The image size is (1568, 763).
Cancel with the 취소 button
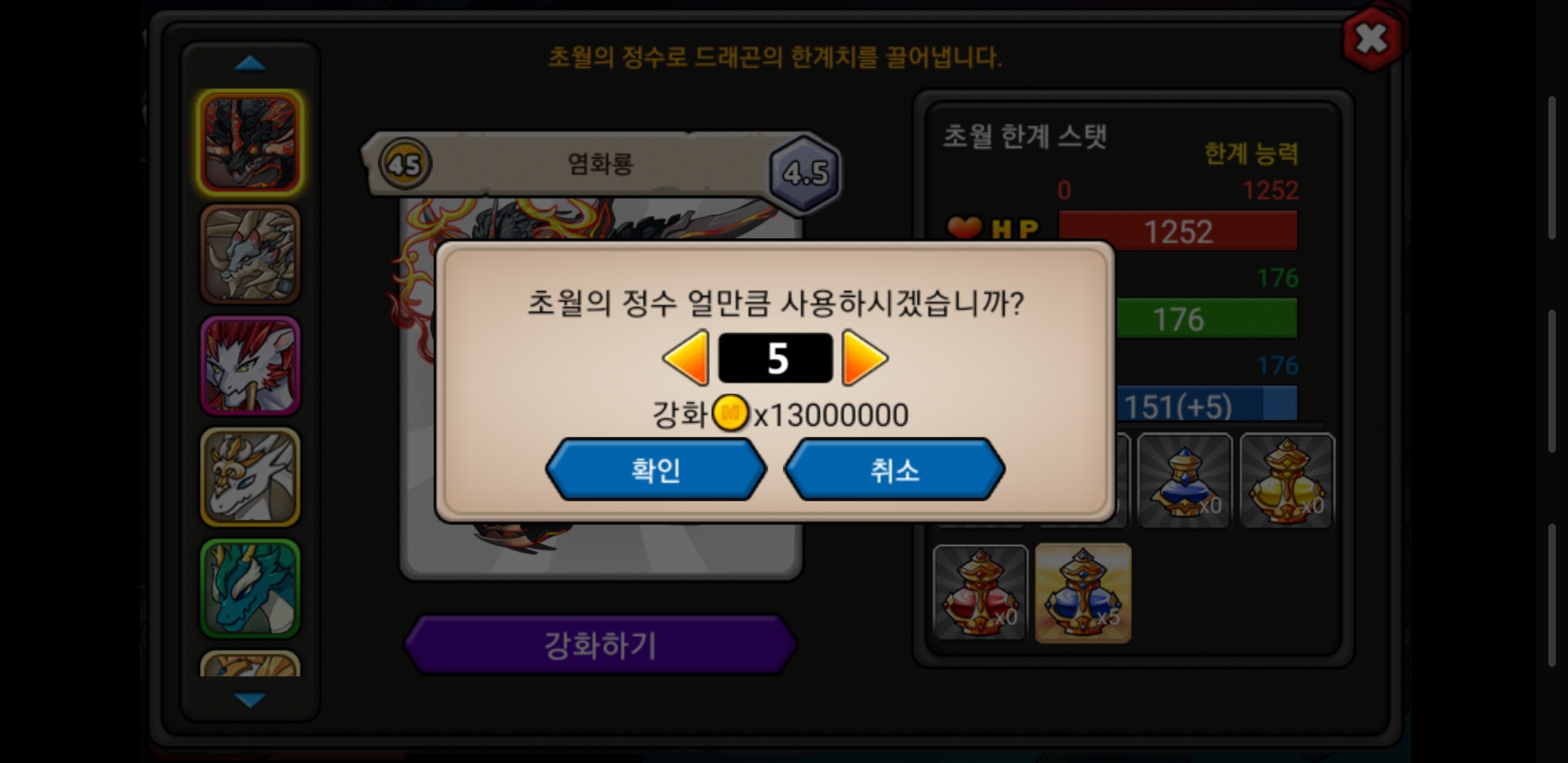[x=894, y=470]
